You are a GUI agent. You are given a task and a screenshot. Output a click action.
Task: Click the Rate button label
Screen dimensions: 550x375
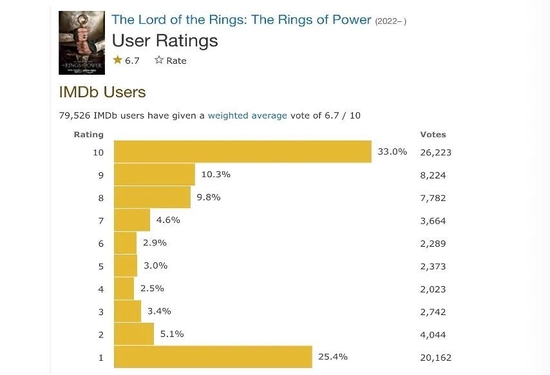point(176,61)
